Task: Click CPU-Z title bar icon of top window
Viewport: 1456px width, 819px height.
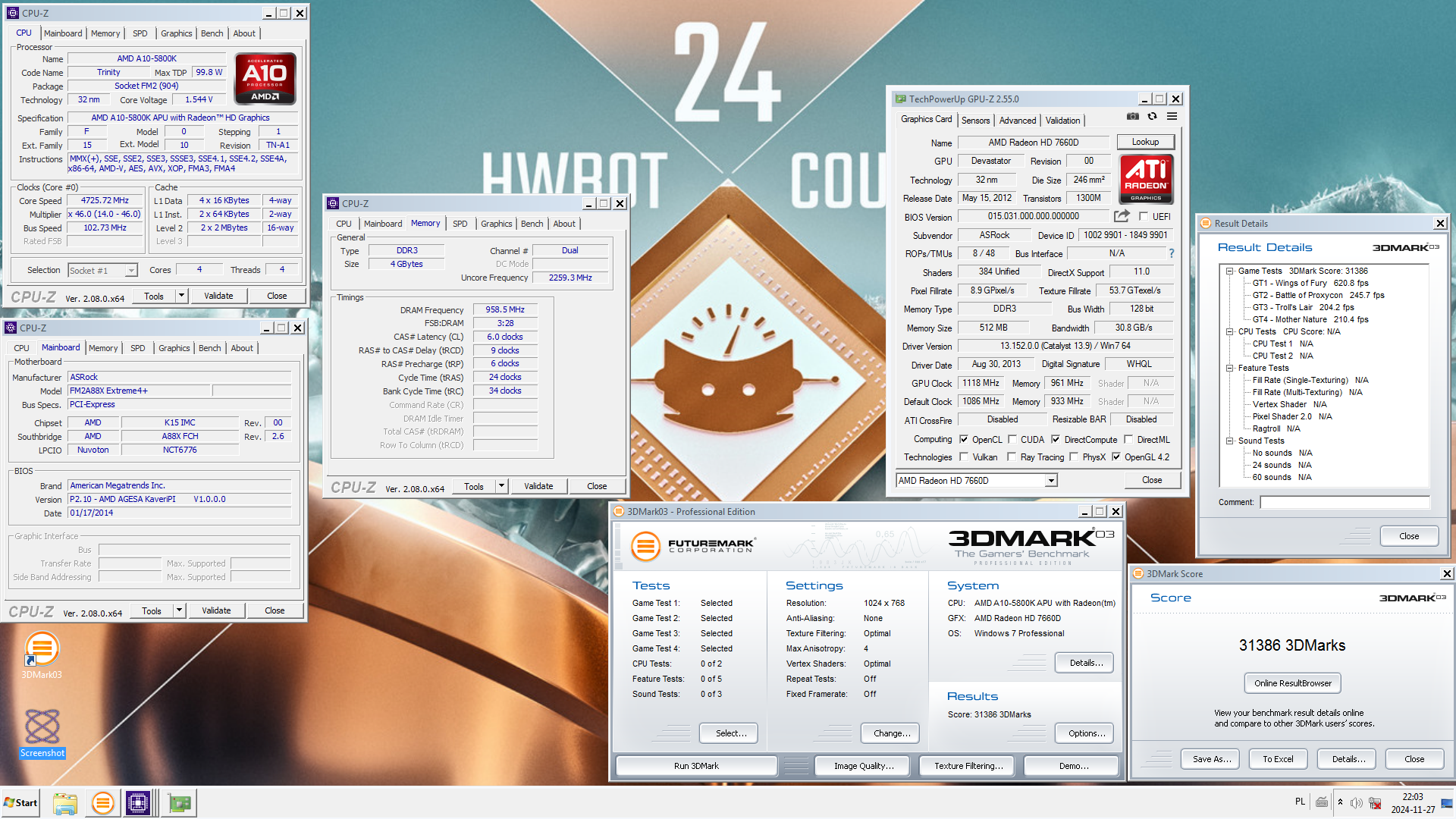Action: tap(12, 13)
